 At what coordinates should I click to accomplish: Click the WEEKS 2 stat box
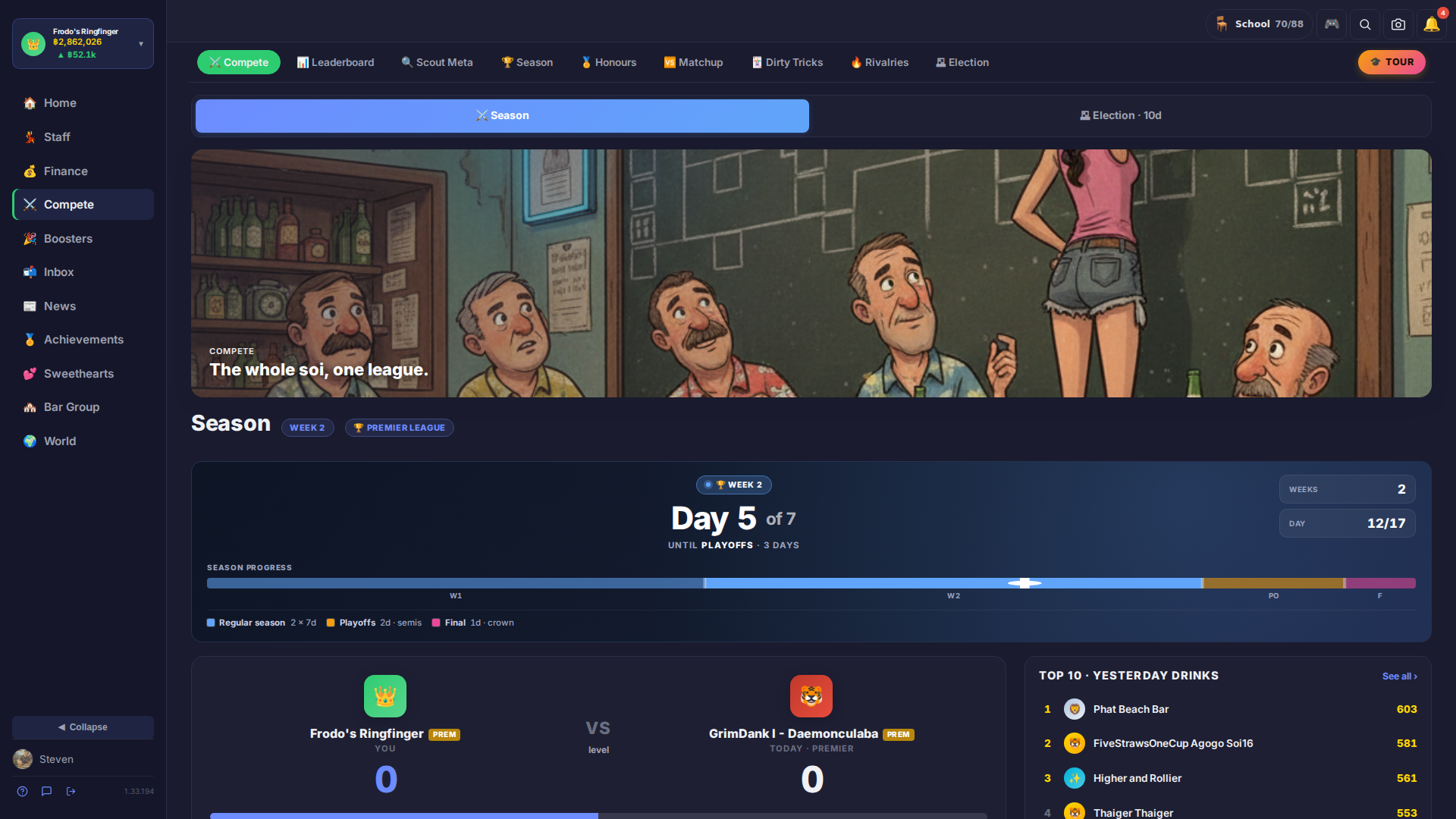pos(1347,489)
